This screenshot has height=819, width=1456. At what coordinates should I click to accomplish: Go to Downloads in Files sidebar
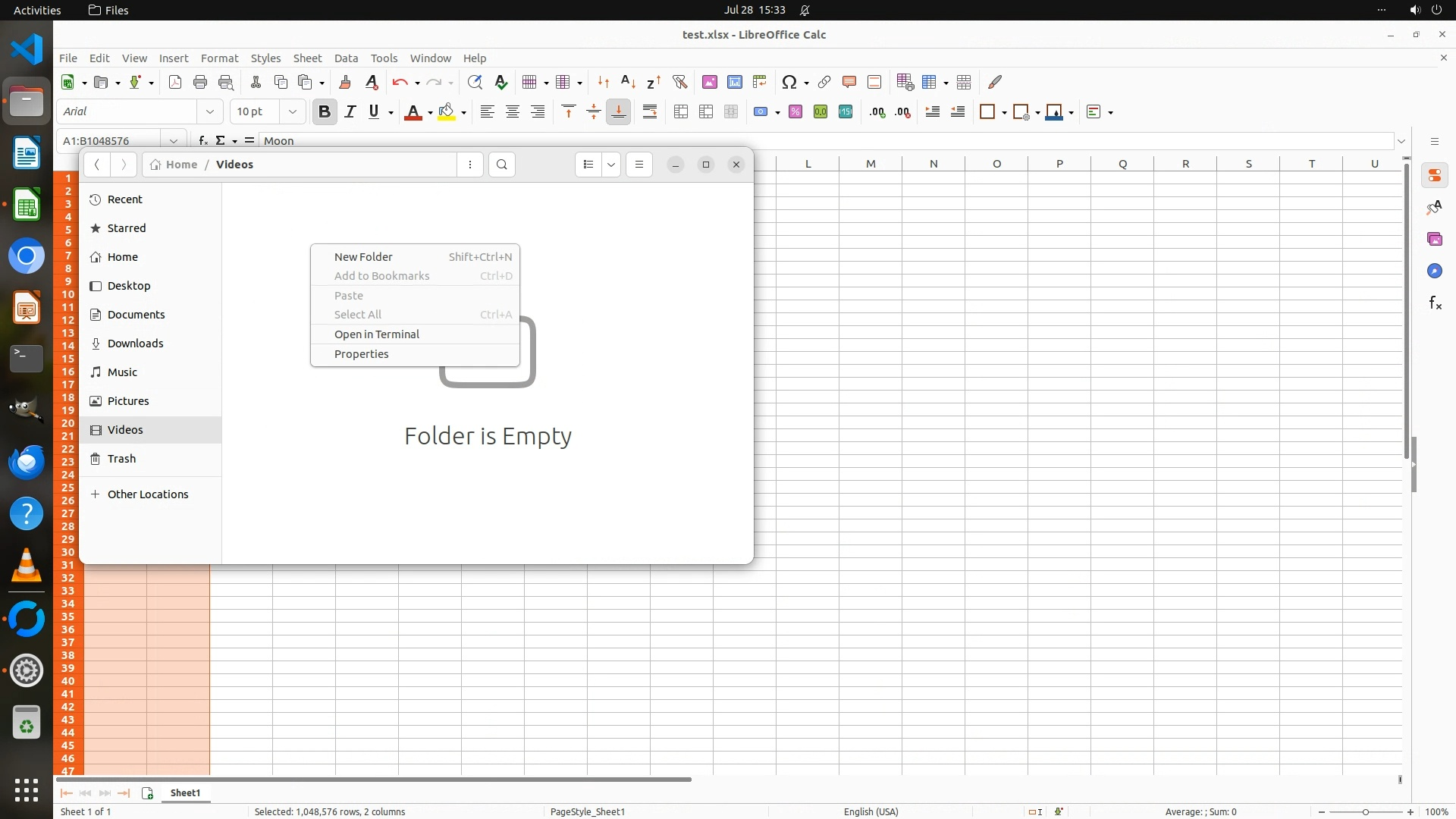[x=135, y=344]
